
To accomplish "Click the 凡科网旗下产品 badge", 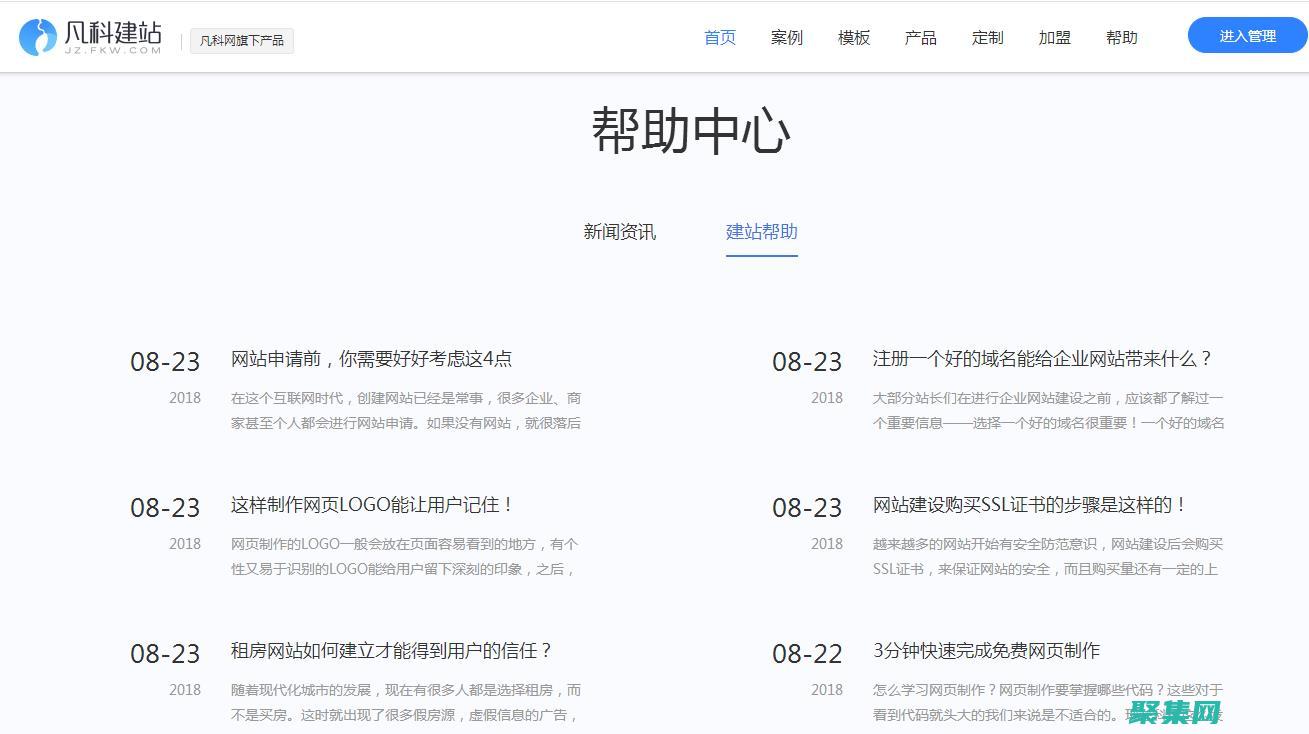I will (241, 41).
